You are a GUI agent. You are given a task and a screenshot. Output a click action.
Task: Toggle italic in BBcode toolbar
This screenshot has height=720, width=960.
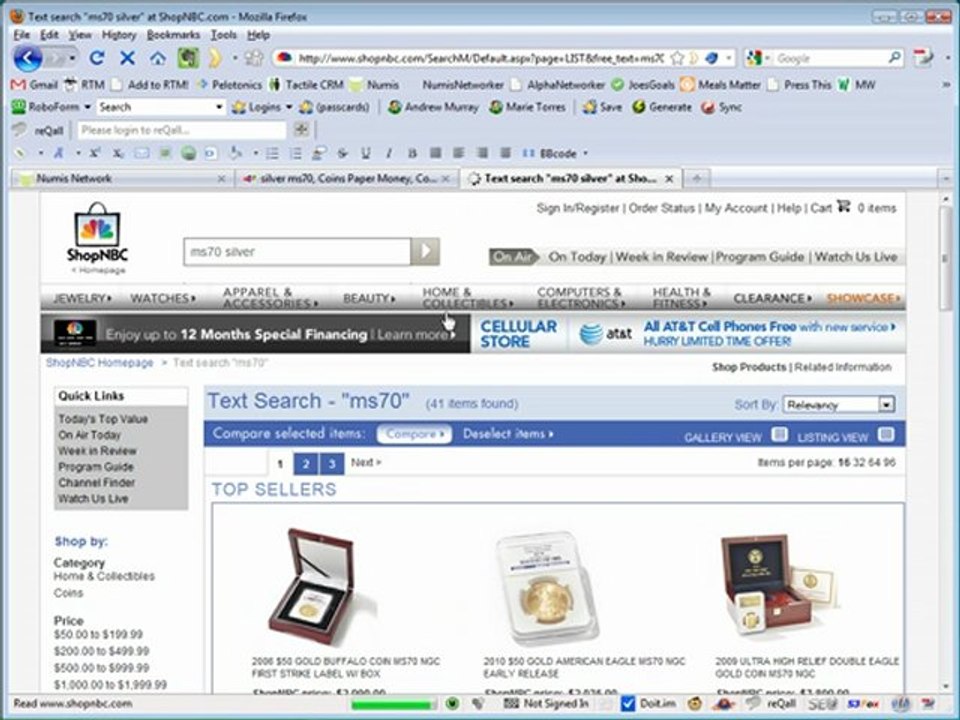click(x=389, y=153)
